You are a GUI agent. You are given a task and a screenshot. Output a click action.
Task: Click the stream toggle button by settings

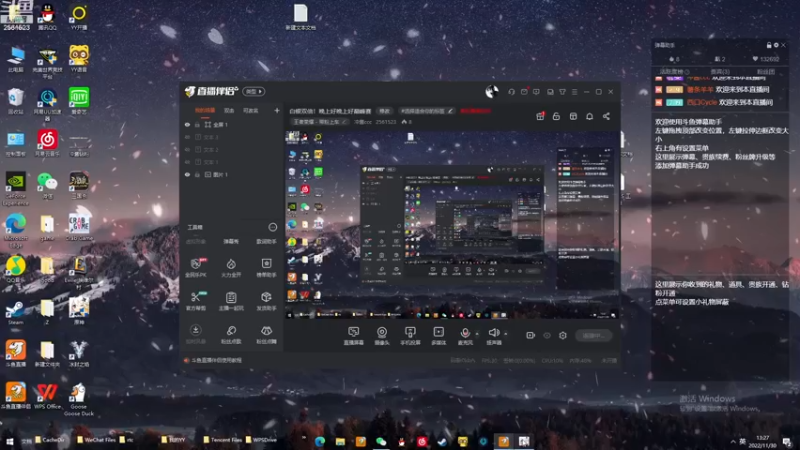(594, 335)
